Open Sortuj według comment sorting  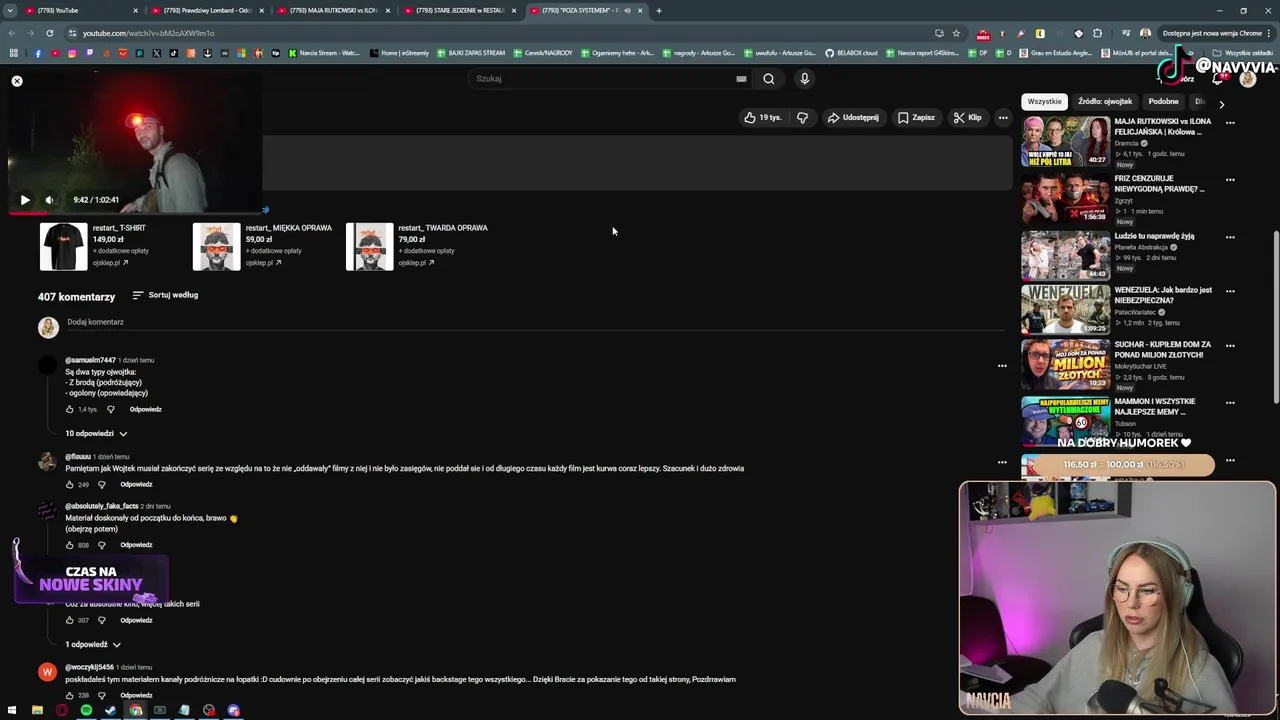tap(165, 295)
